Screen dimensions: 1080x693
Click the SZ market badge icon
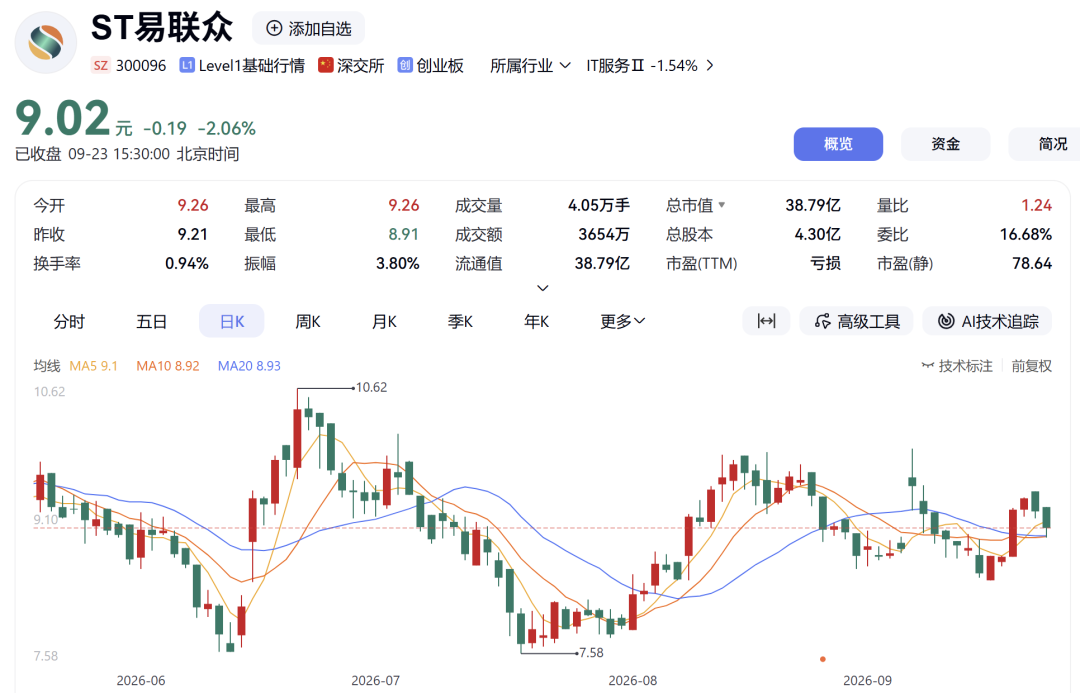coord(101,65)
